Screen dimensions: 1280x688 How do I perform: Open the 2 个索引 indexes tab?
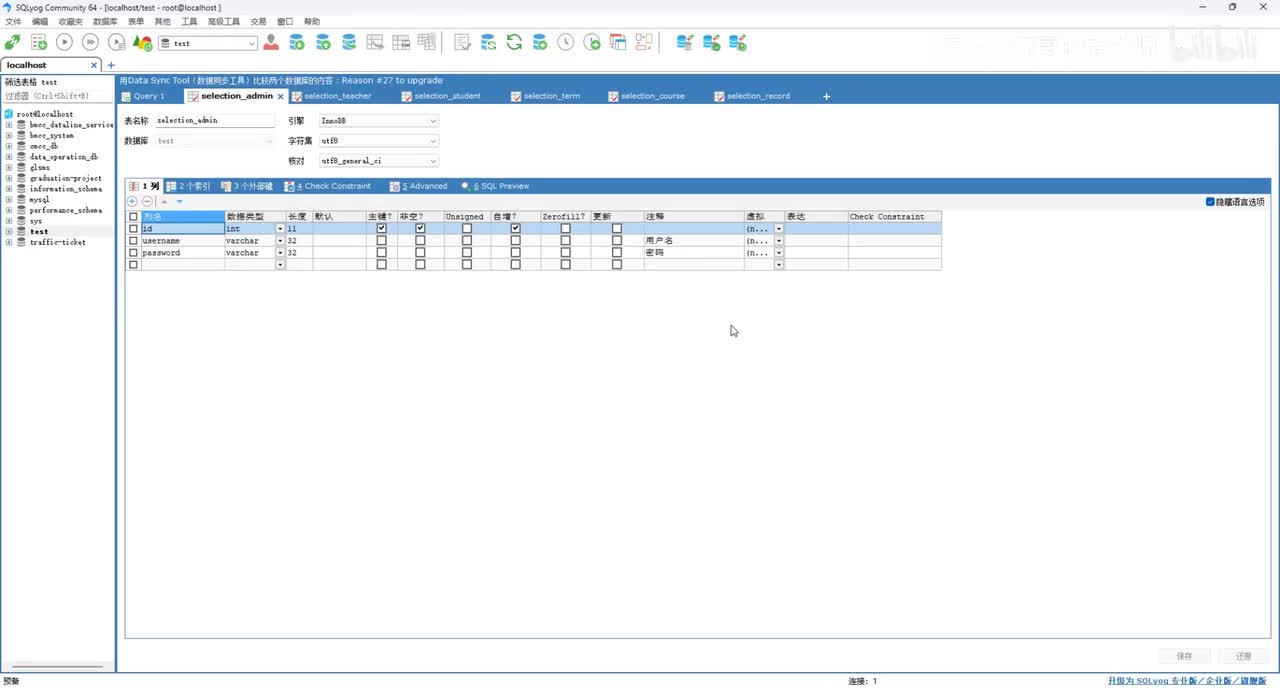click(188, 186)
